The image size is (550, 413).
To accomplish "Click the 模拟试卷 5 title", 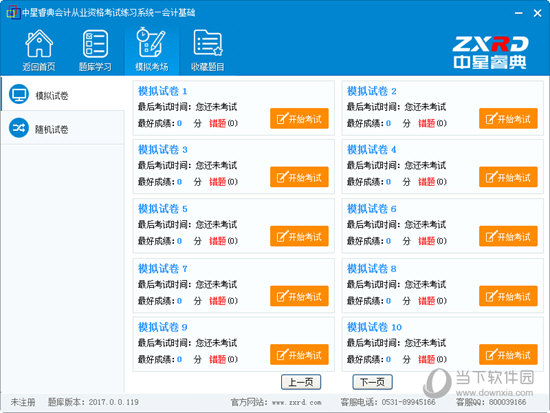I will pyautogui.click(x=162, y=209).
